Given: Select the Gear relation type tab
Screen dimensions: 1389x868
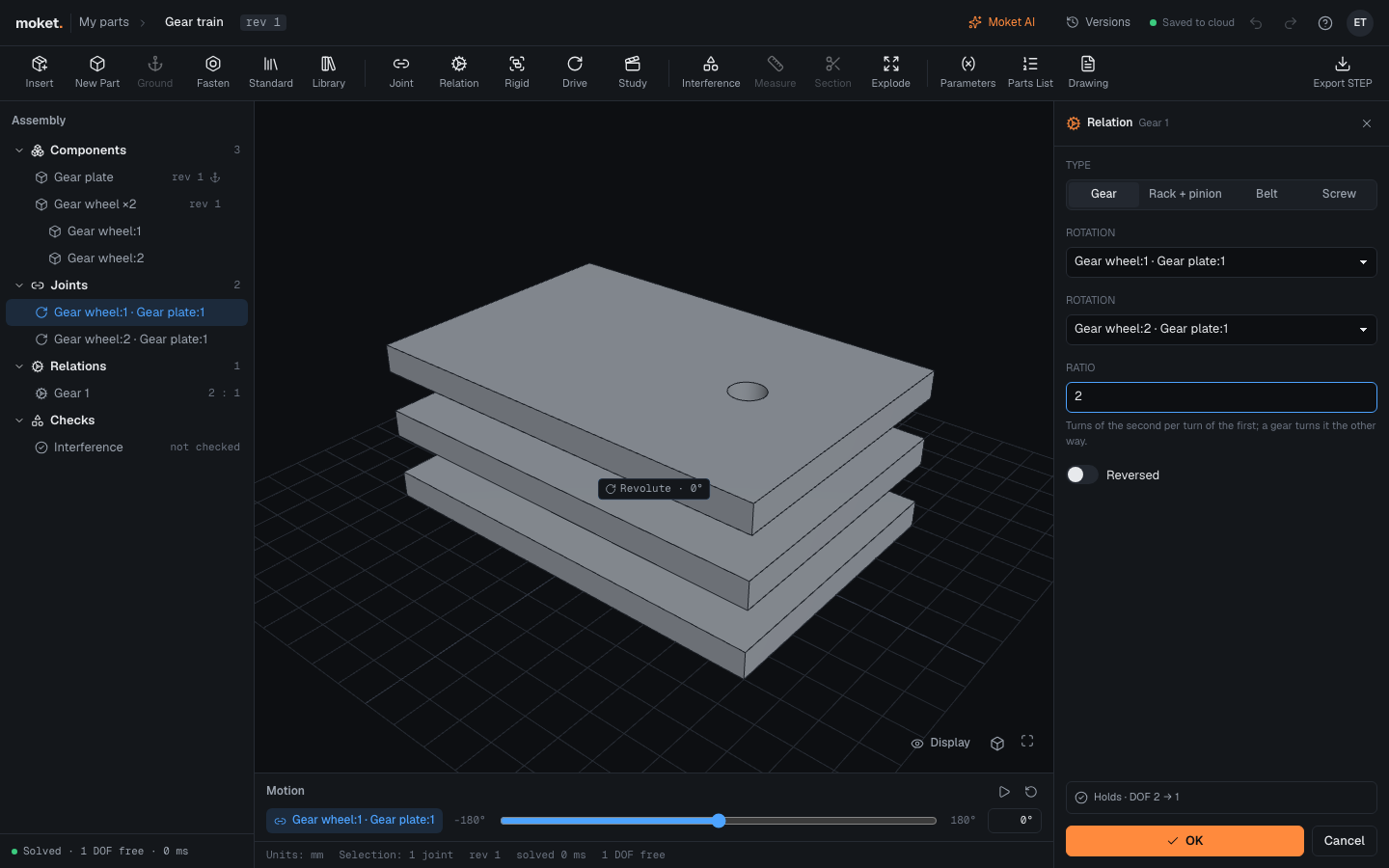Looking at the screenshot, I should [x=1103, y=194].
